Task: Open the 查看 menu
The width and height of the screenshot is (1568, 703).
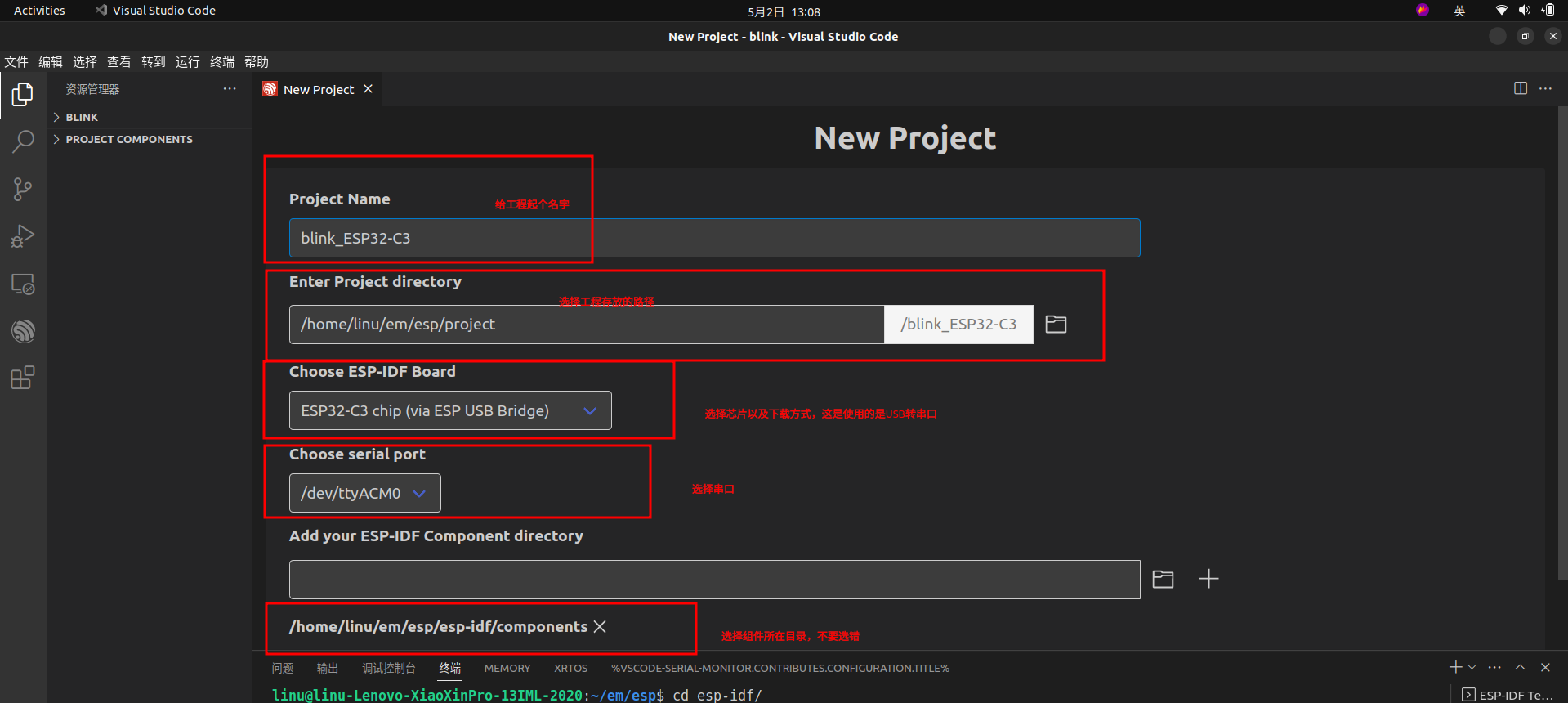Action: 119,62
